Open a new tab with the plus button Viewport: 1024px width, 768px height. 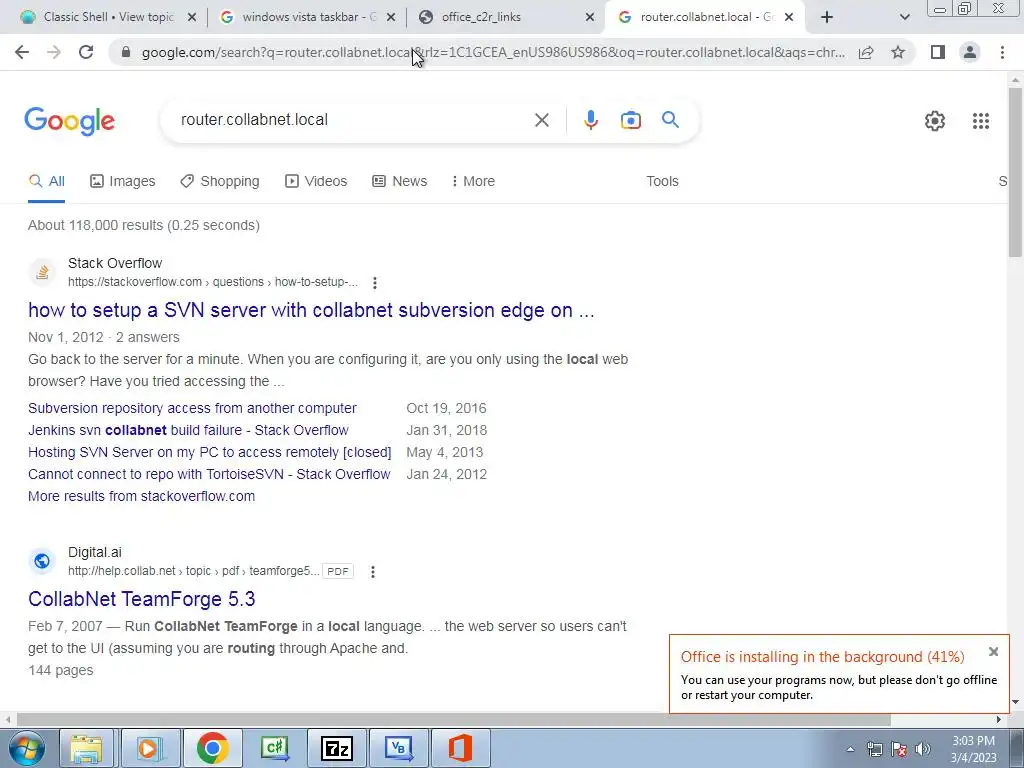coord(827,17)
